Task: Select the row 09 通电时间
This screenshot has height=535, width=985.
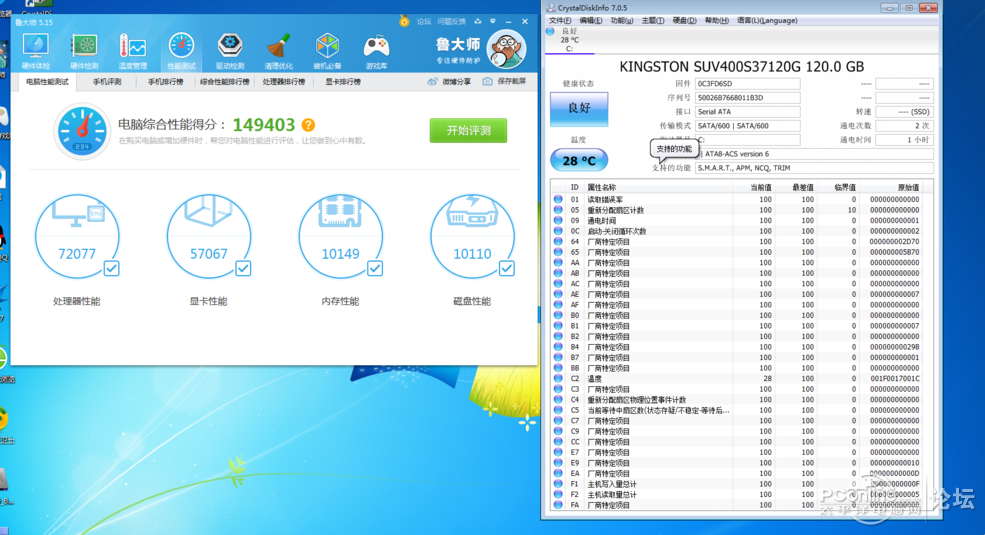Action: click(x=736, y=220)
